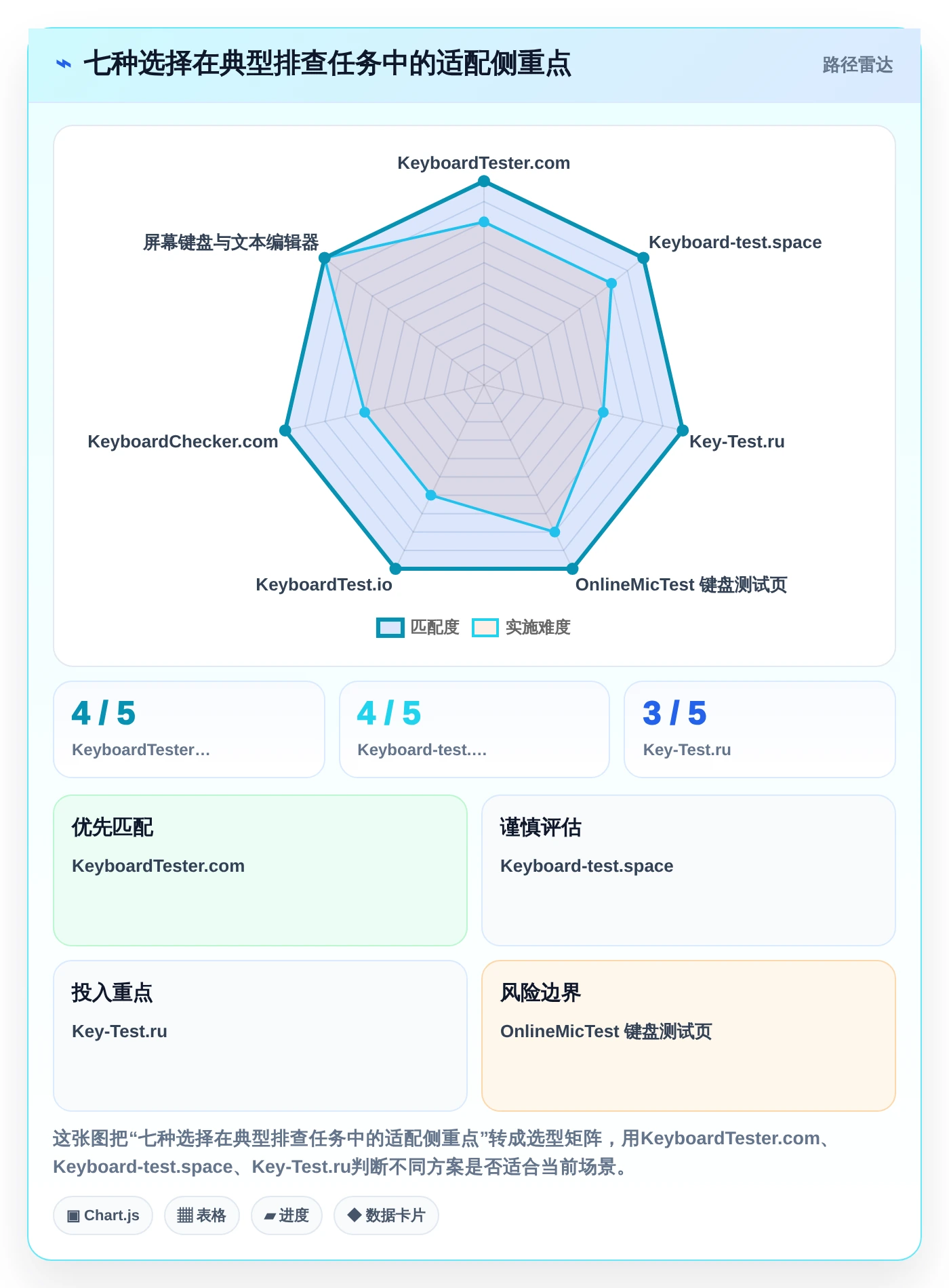Click the KeyboardTest.io radar axis label
The height and width of the screenshot is (1288, 949).
coord(324,585)
